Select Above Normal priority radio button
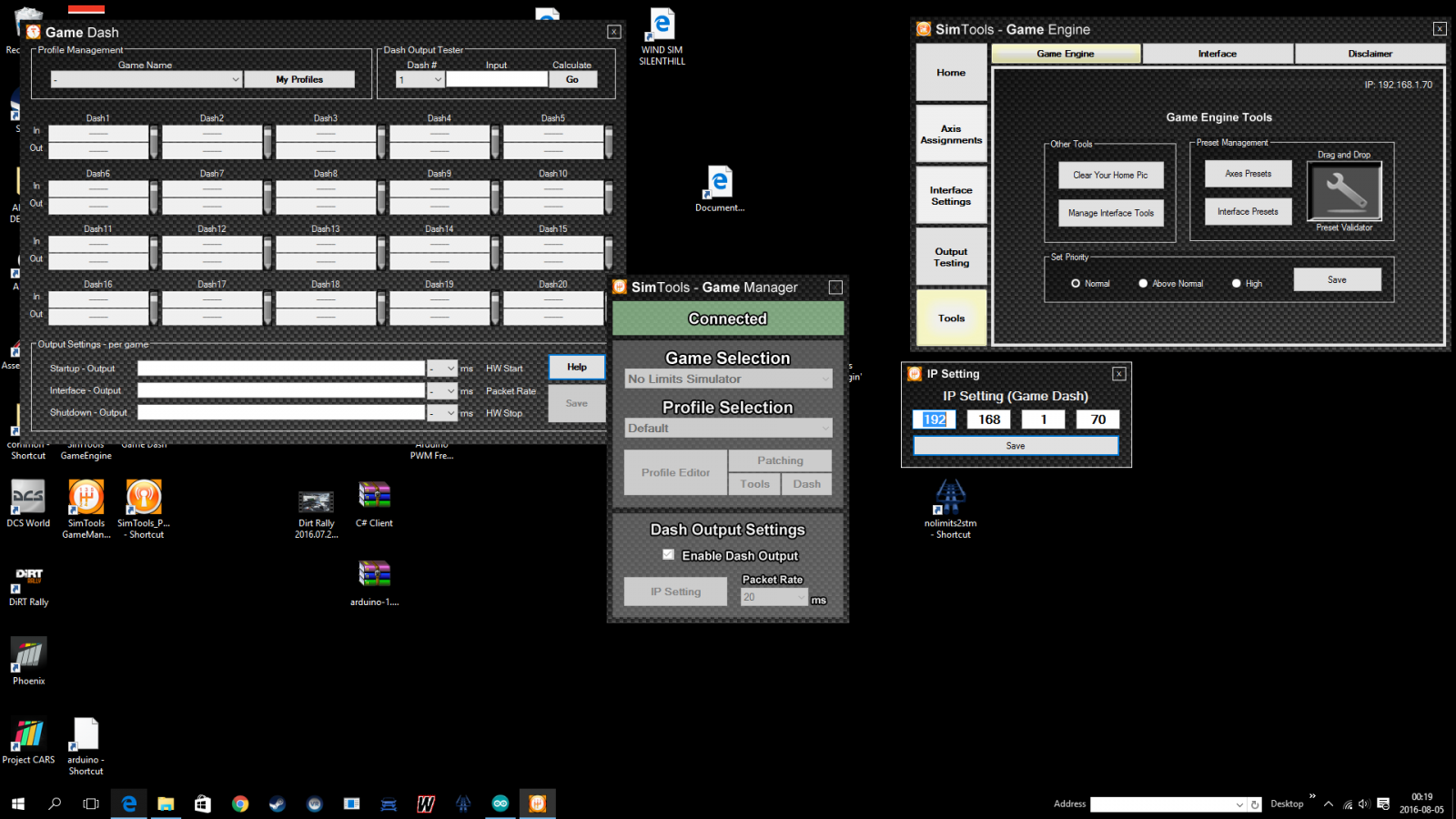The image size is (1456, 819). coord(1143,283)
